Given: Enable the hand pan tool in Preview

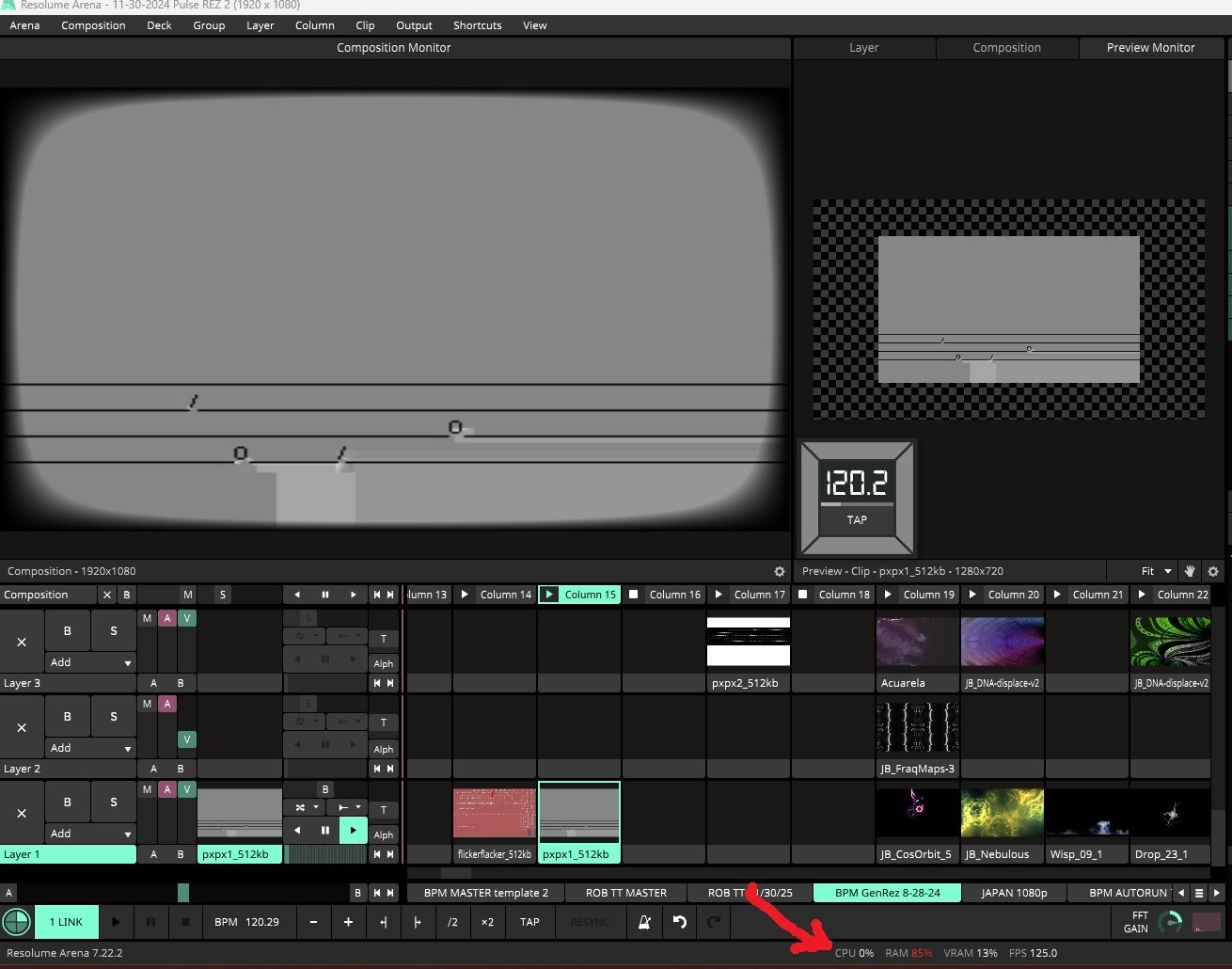Looking at the screenshot, I should coord(1190,571).
